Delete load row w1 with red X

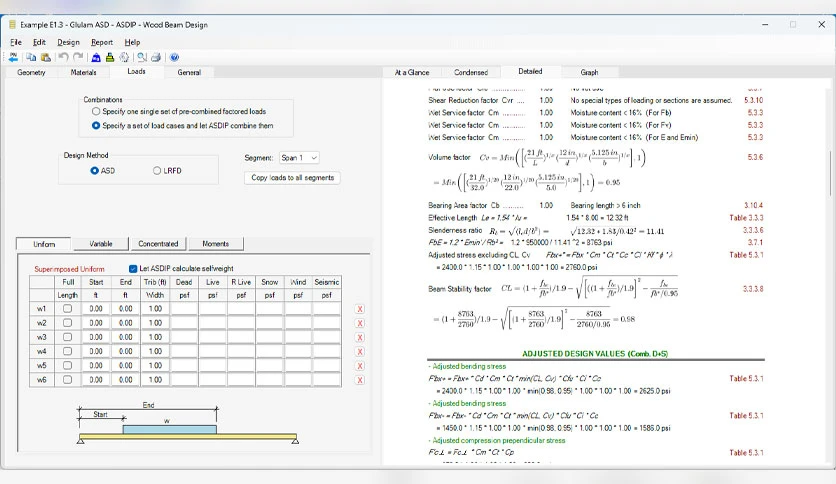click(x=360, y=309)
